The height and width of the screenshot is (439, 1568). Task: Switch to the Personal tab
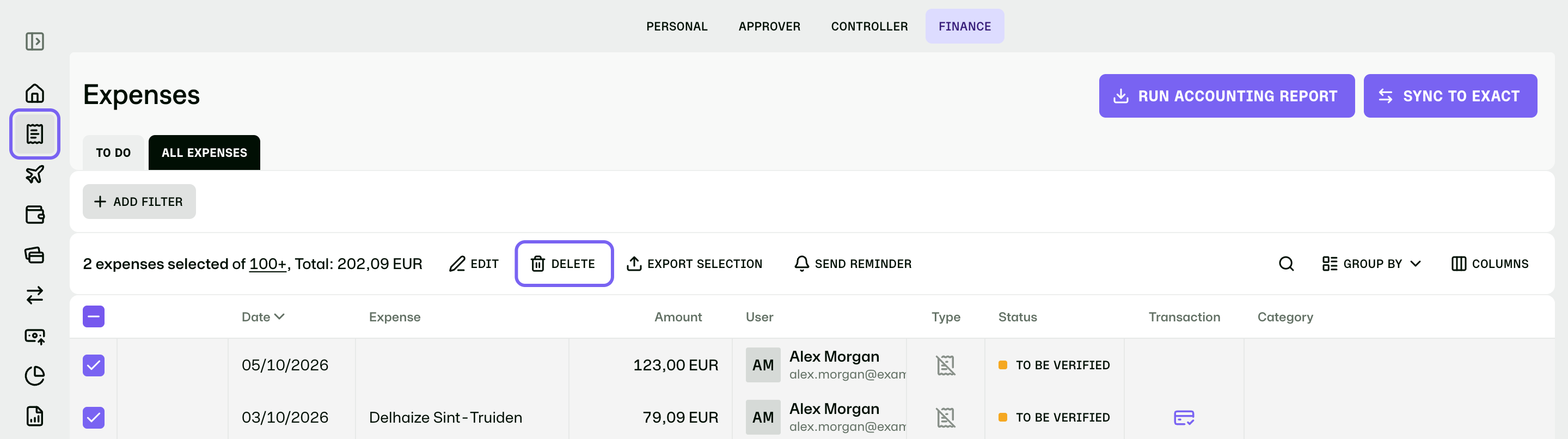[677, 26]
